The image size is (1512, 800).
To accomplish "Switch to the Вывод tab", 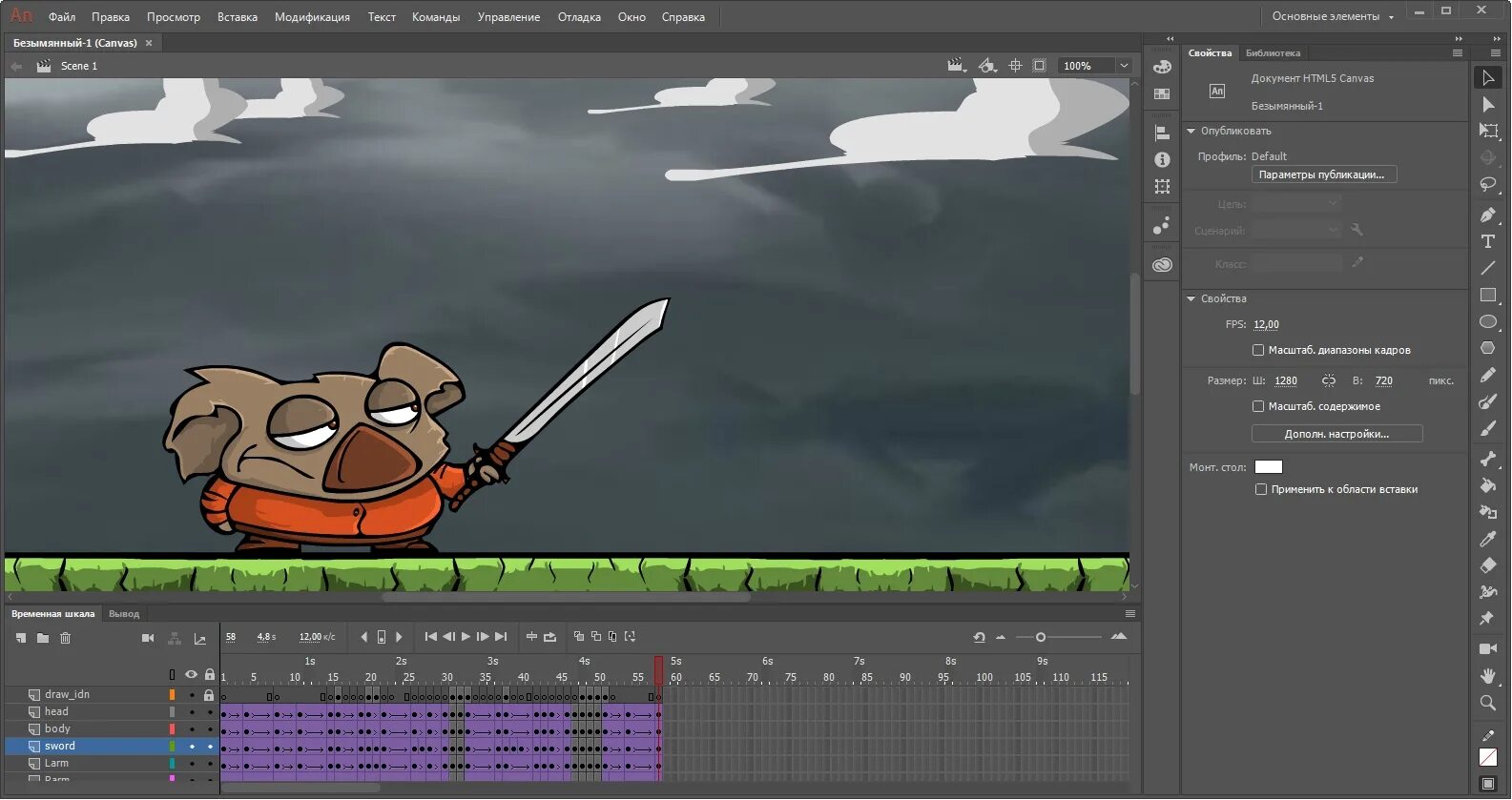I will [124, 614].
